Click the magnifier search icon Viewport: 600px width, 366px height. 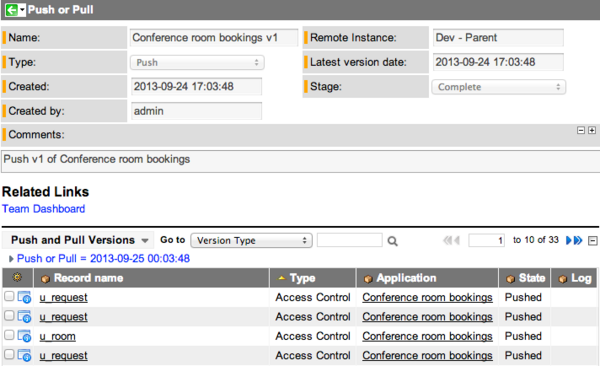392,241
